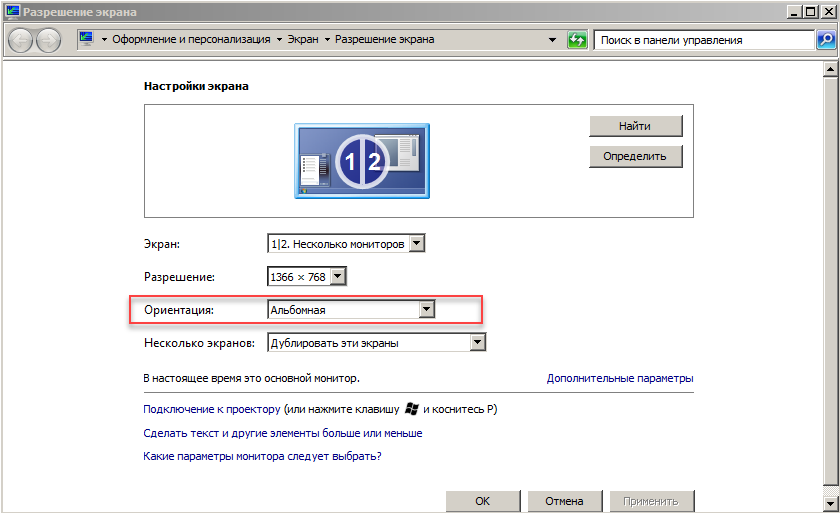
Task: Expand arrow before Экран breadcrumb
Action: pyautogui.click(x=279, y=40)
